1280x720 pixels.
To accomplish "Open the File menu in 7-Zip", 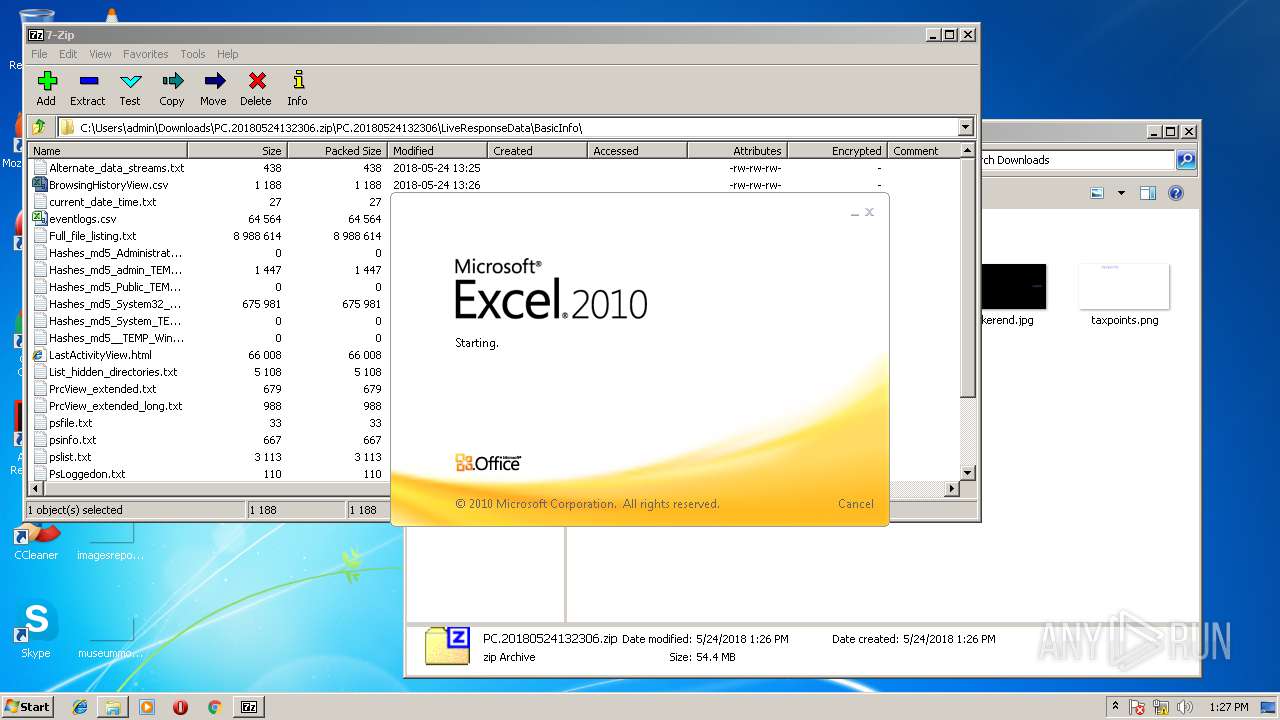I will pos(39,54).
